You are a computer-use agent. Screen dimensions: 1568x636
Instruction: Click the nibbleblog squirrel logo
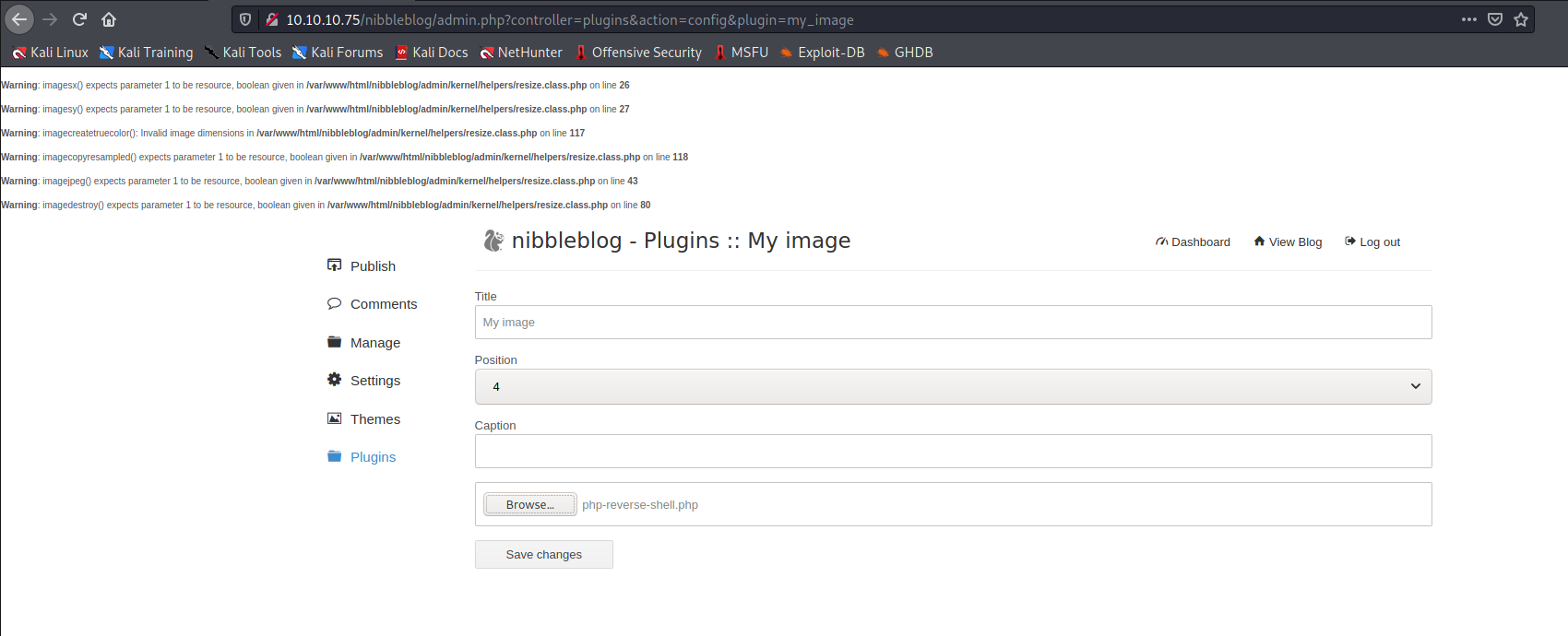click(493, 241)
